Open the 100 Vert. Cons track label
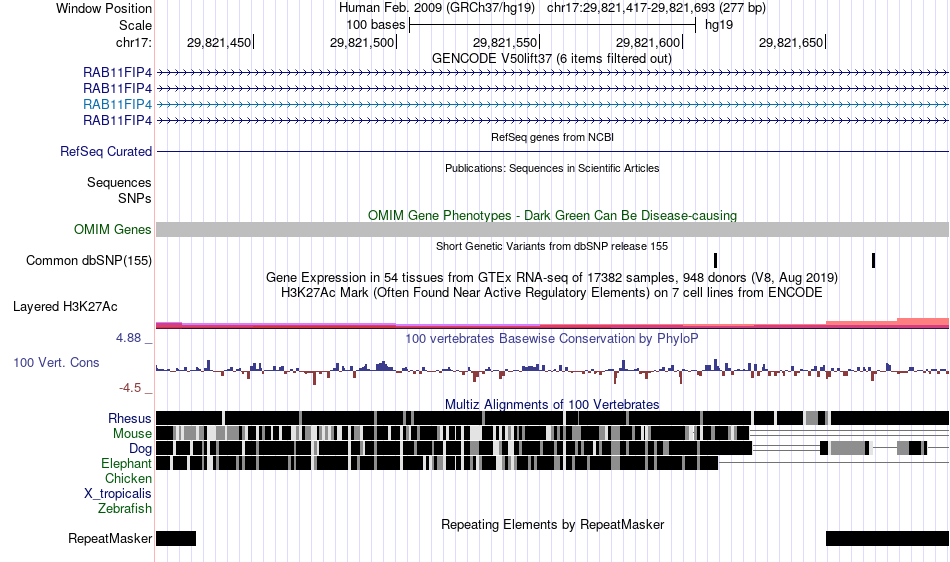The width and height of the screenshot is (950, 562). pyautogui.click(x=56, y=363)
